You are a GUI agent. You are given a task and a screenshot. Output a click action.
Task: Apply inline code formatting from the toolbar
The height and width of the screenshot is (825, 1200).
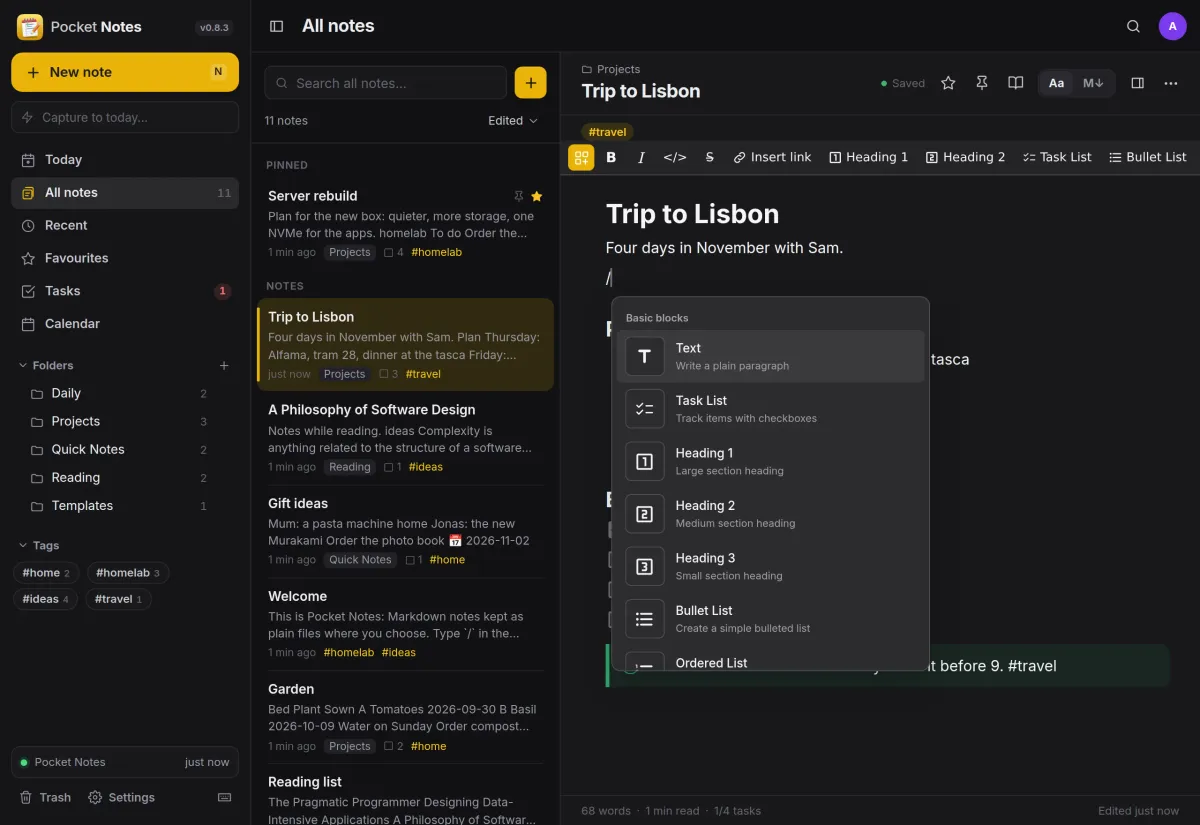(675, 157)
